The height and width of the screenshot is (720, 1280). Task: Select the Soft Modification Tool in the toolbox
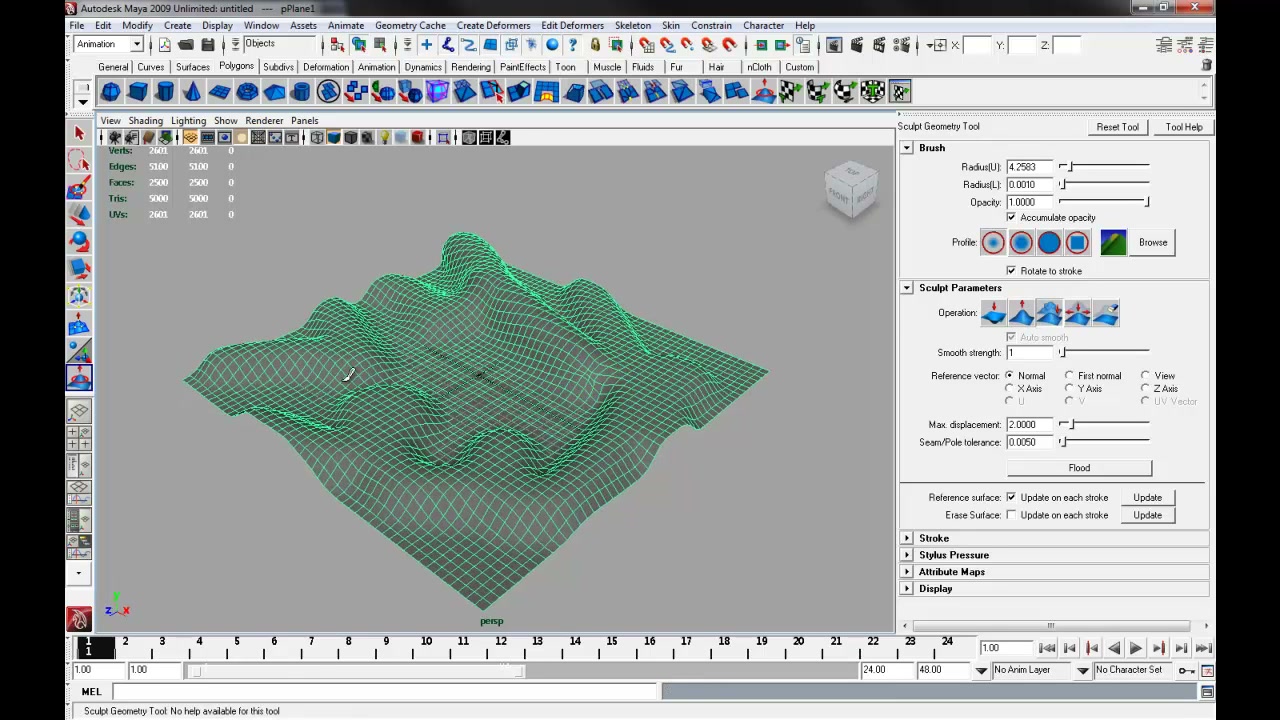pos(79,323)
